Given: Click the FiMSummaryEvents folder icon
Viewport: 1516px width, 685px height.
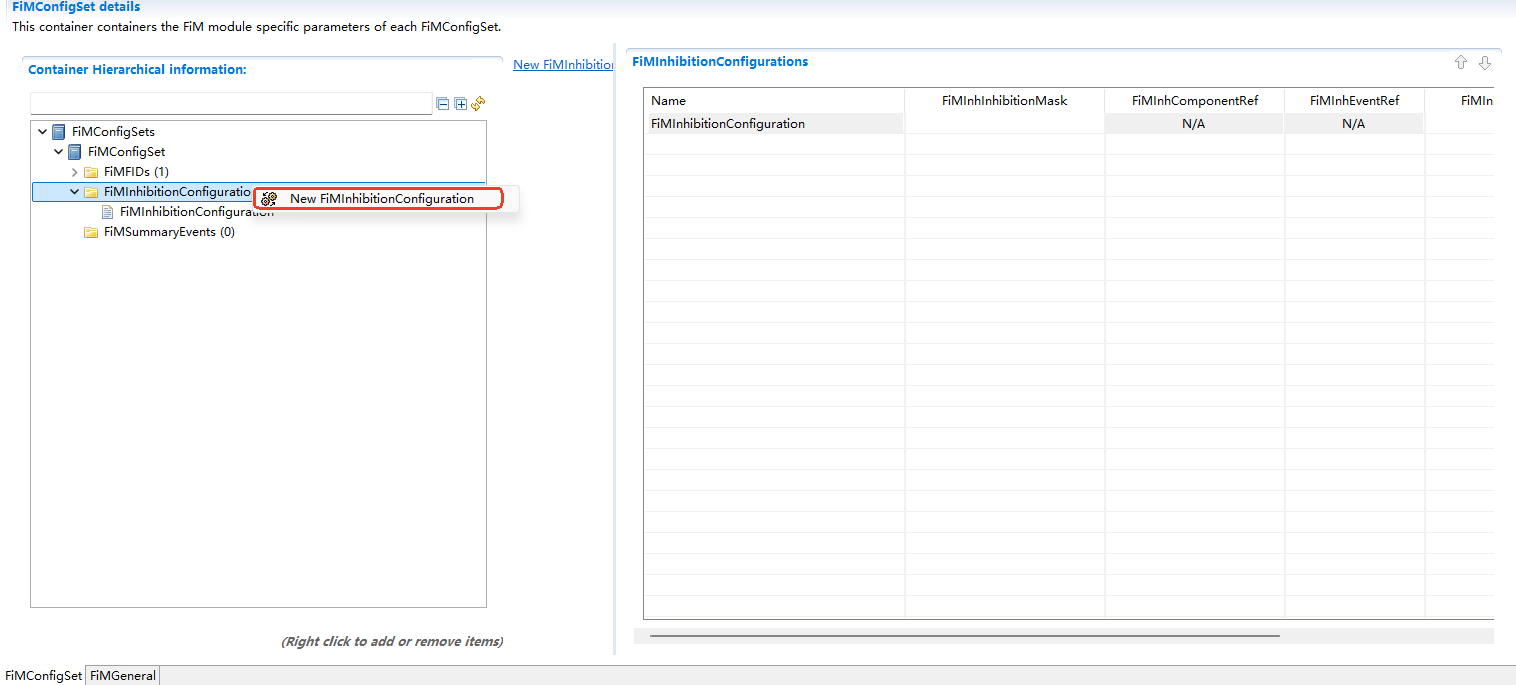Looking at the screenshot, I should pyautogui.click(x=89, y=231).
